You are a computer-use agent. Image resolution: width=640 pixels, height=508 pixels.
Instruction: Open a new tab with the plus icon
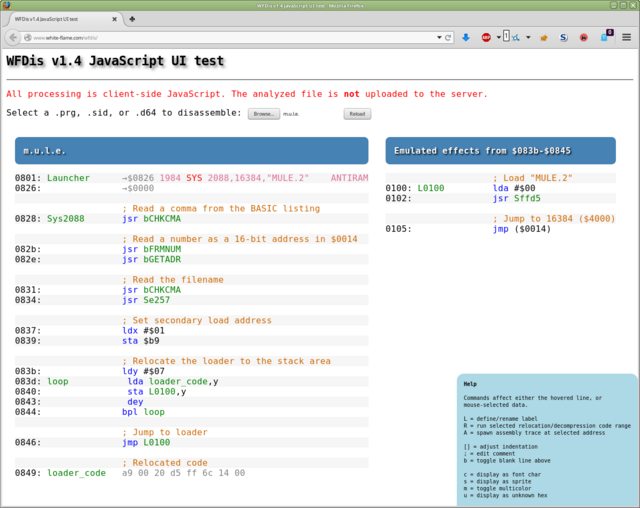point(132,19)
